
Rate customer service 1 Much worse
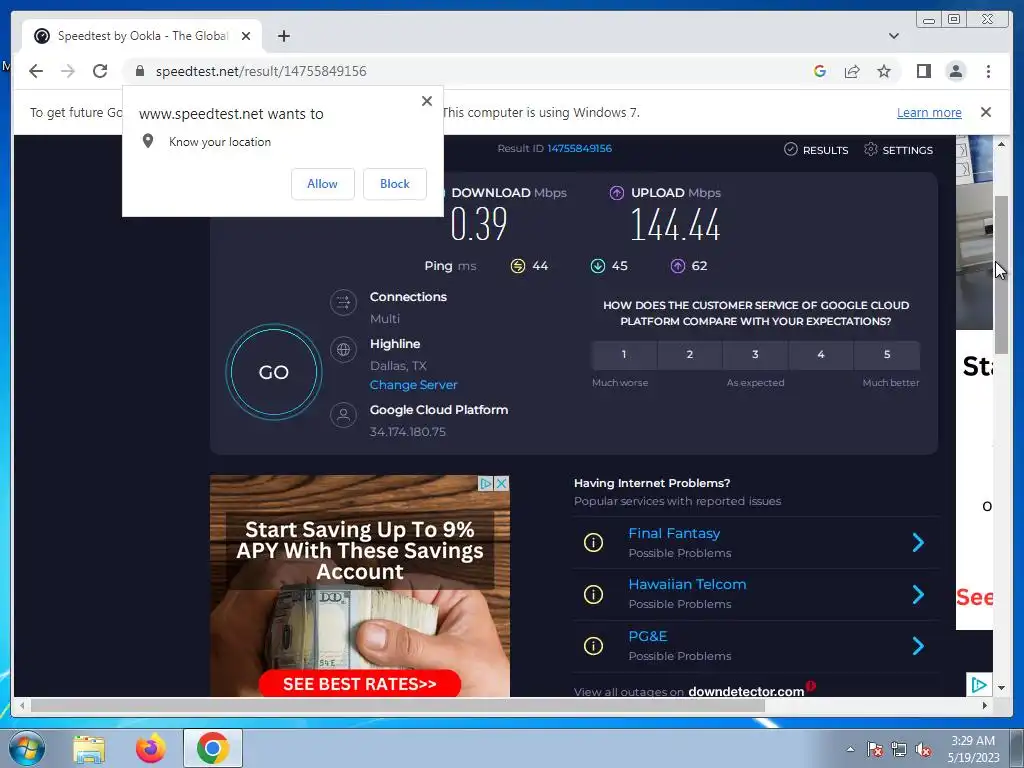624,355
